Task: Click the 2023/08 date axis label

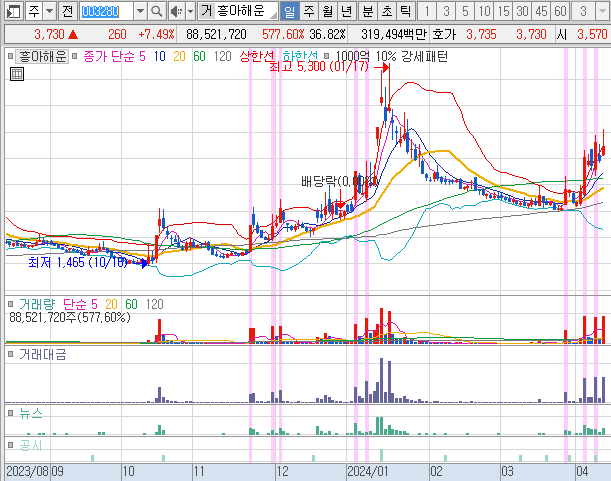Action: [27, 472]
